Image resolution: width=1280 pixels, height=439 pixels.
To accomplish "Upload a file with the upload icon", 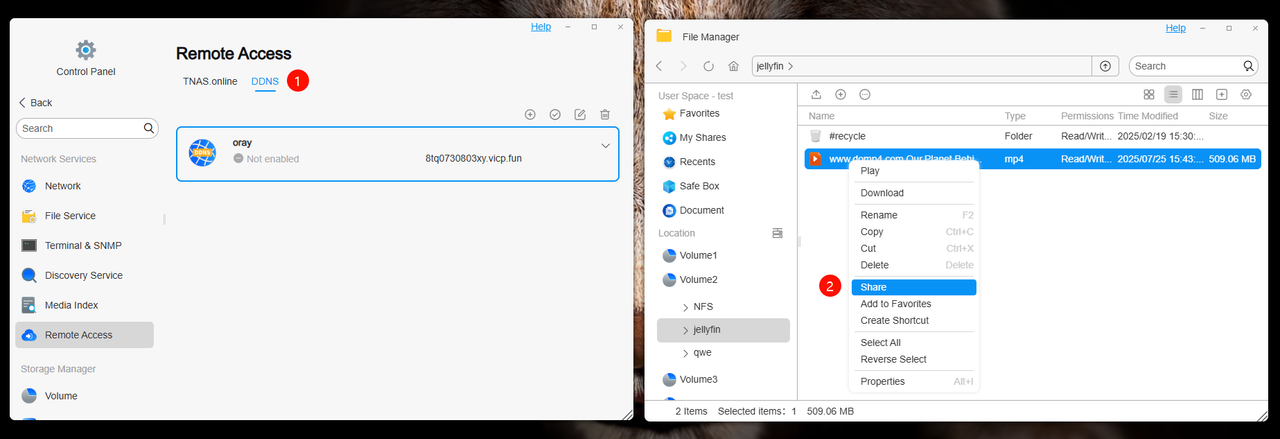I will (816, 94).
